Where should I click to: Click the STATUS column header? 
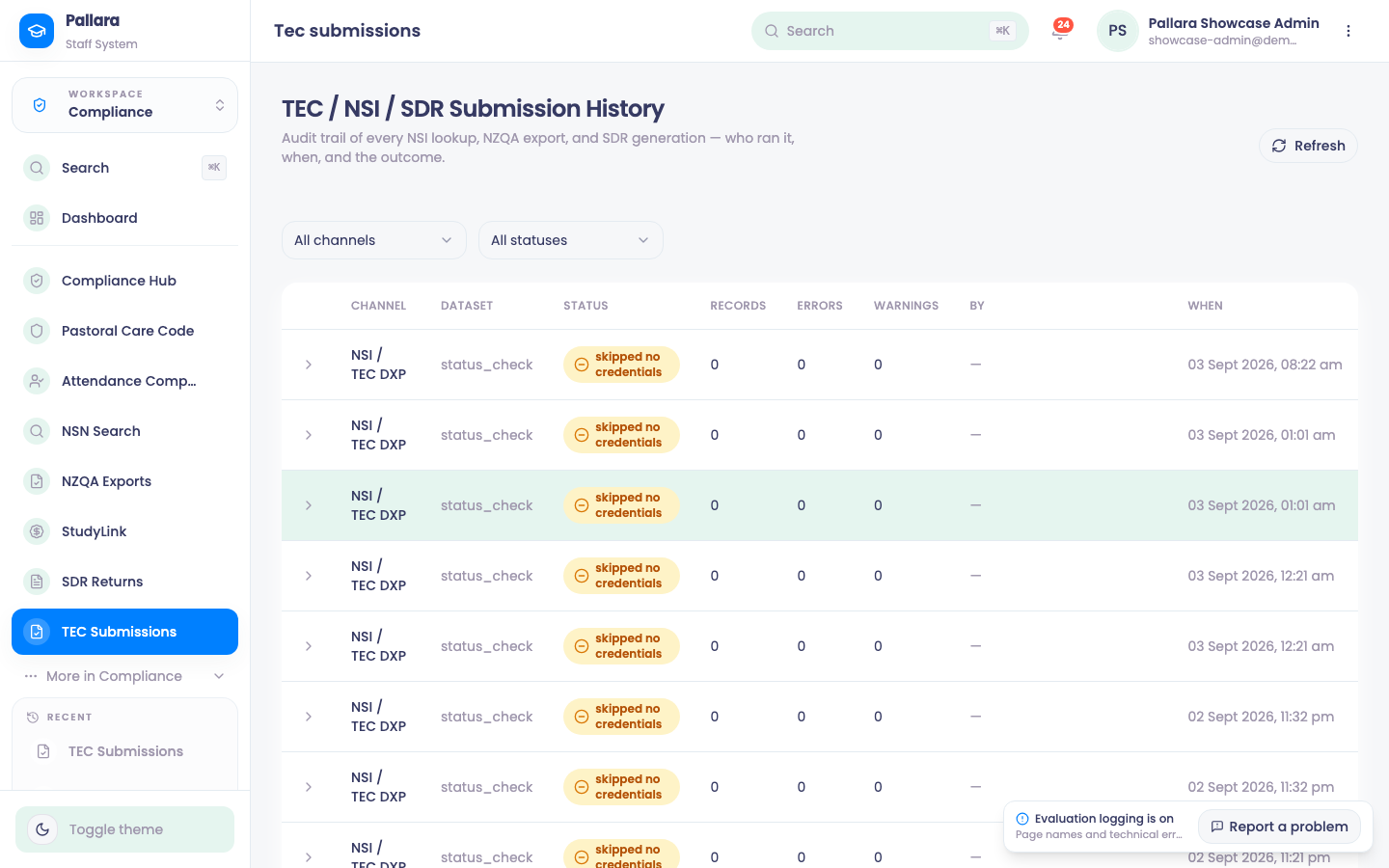pos(586,306)
